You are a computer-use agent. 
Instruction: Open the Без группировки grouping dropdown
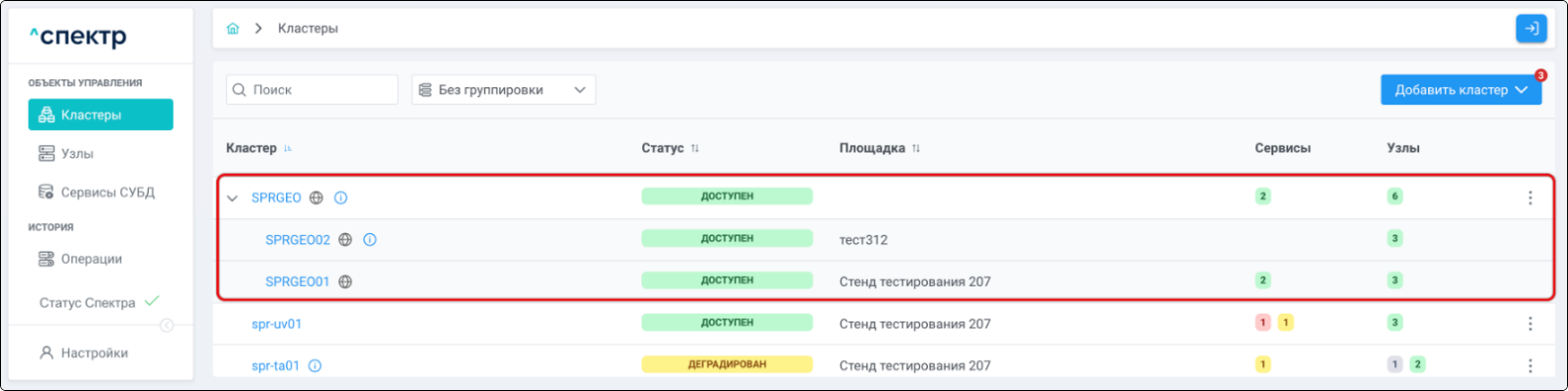(x=503, y=90)
